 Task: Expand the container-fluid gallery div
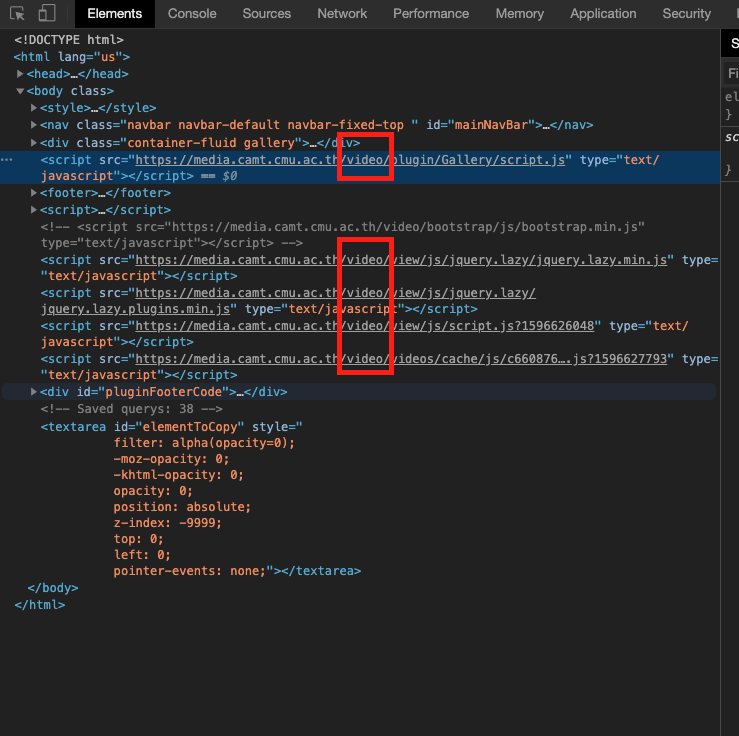[x=33, y=142]
